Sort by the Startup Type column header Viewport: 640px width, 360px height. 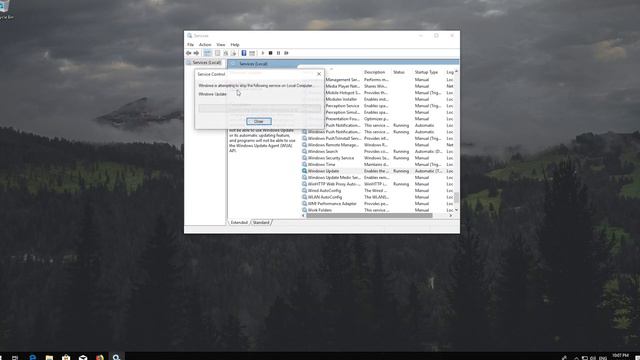(x=426, y=72)
